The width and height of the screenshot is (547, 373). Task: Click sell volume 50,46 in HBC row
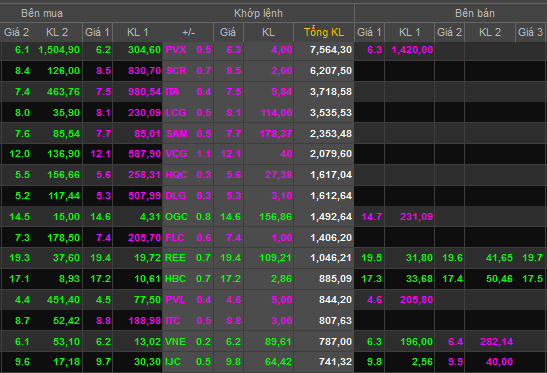[x=499, y=279]
